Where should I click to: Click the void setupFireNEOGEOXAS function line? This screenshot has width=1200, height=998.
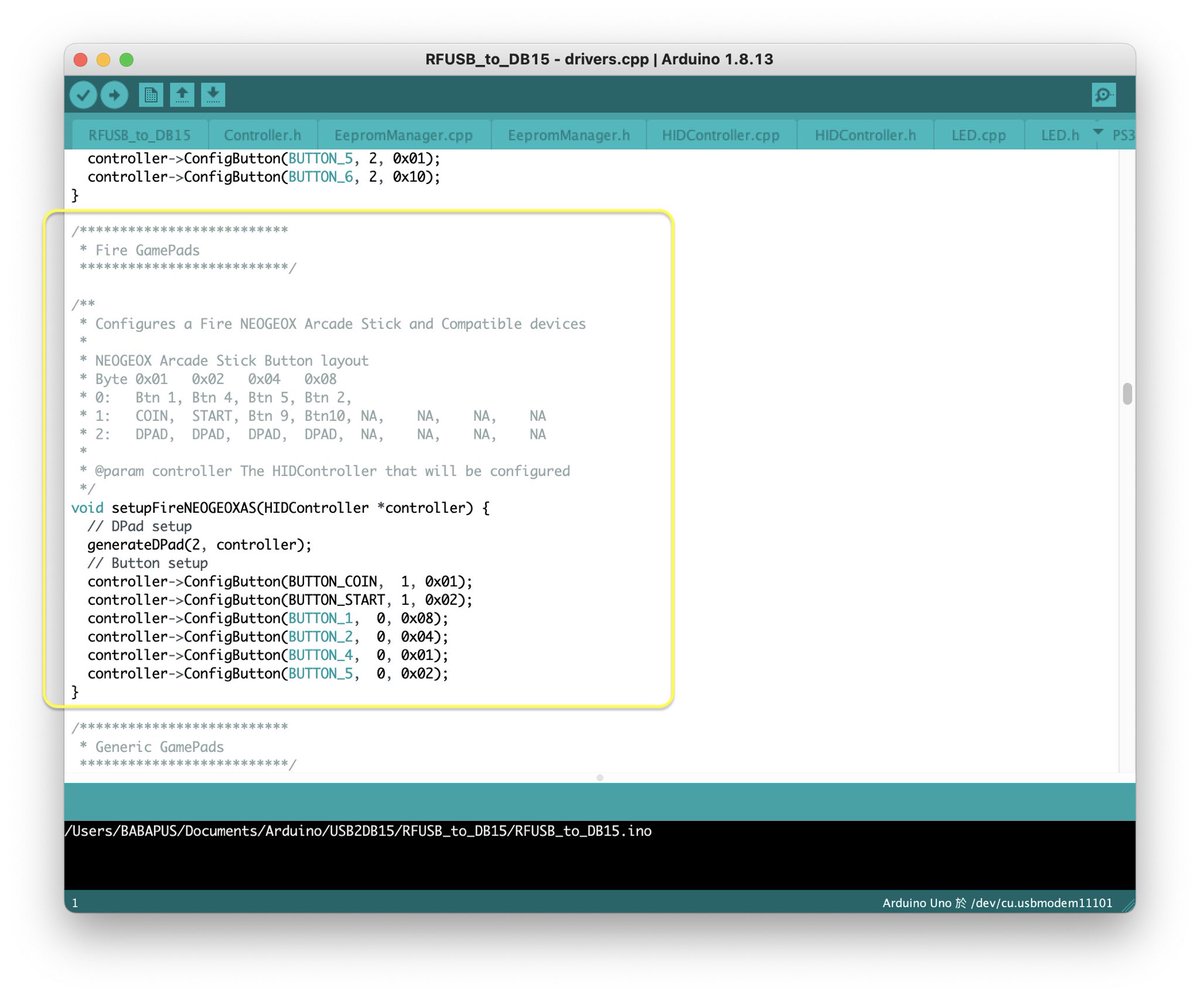pyautogui.click(x=281, y=508)
